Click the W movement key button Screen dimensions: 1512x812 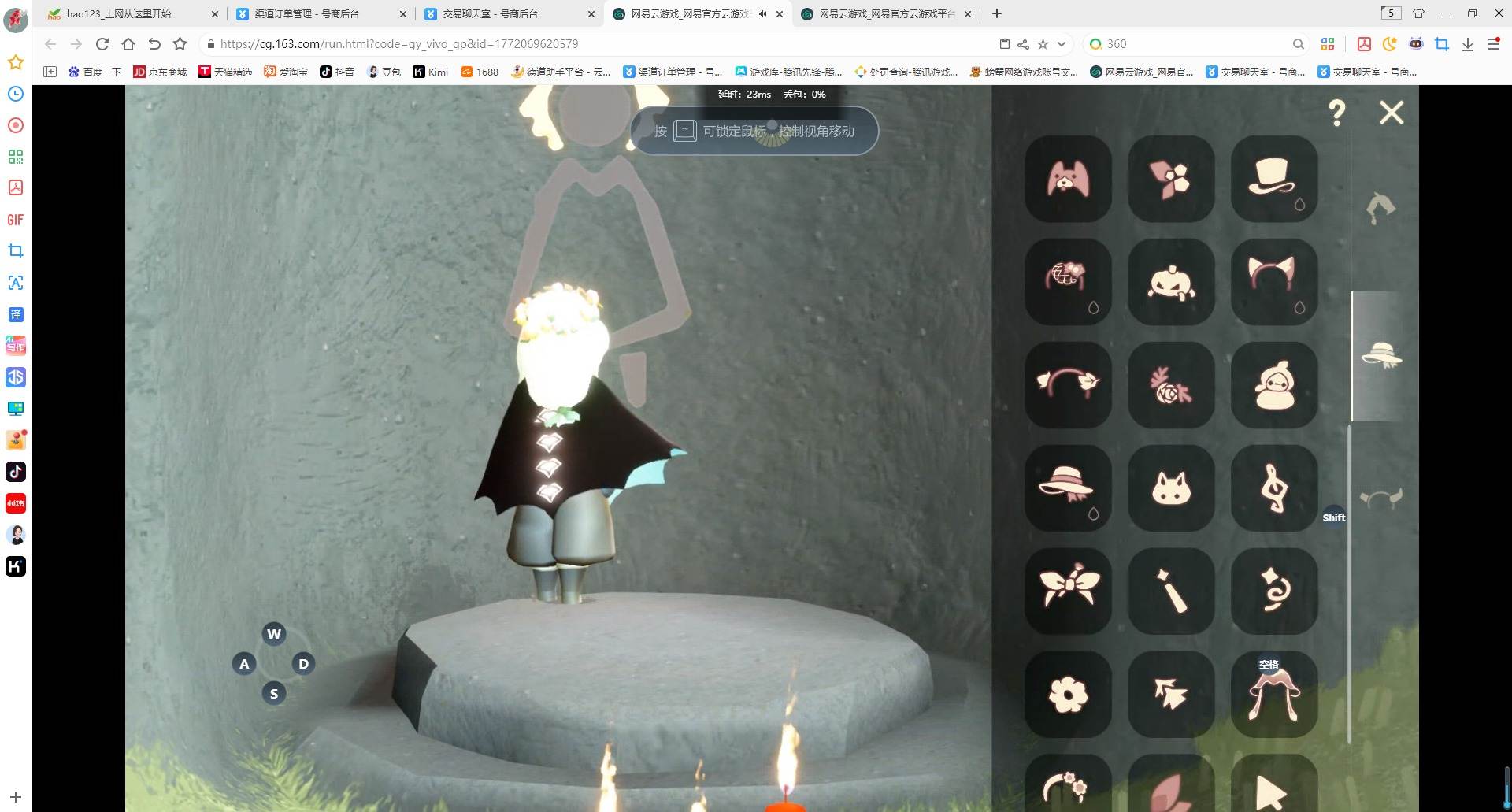(x=274, y=634)
